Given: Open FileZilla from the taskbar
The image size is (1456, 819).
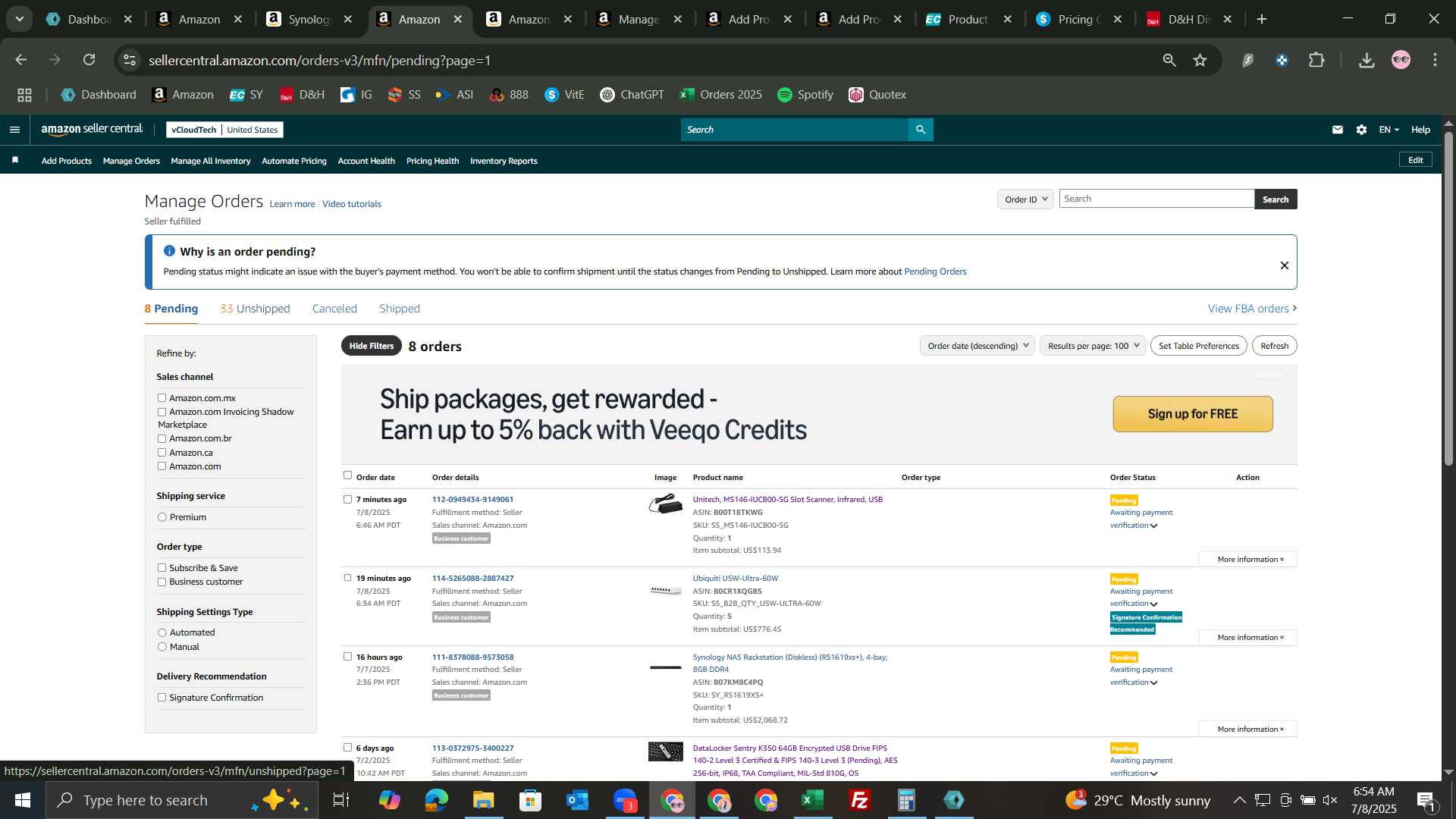Looking at the screenshot, I should point(860,800).
